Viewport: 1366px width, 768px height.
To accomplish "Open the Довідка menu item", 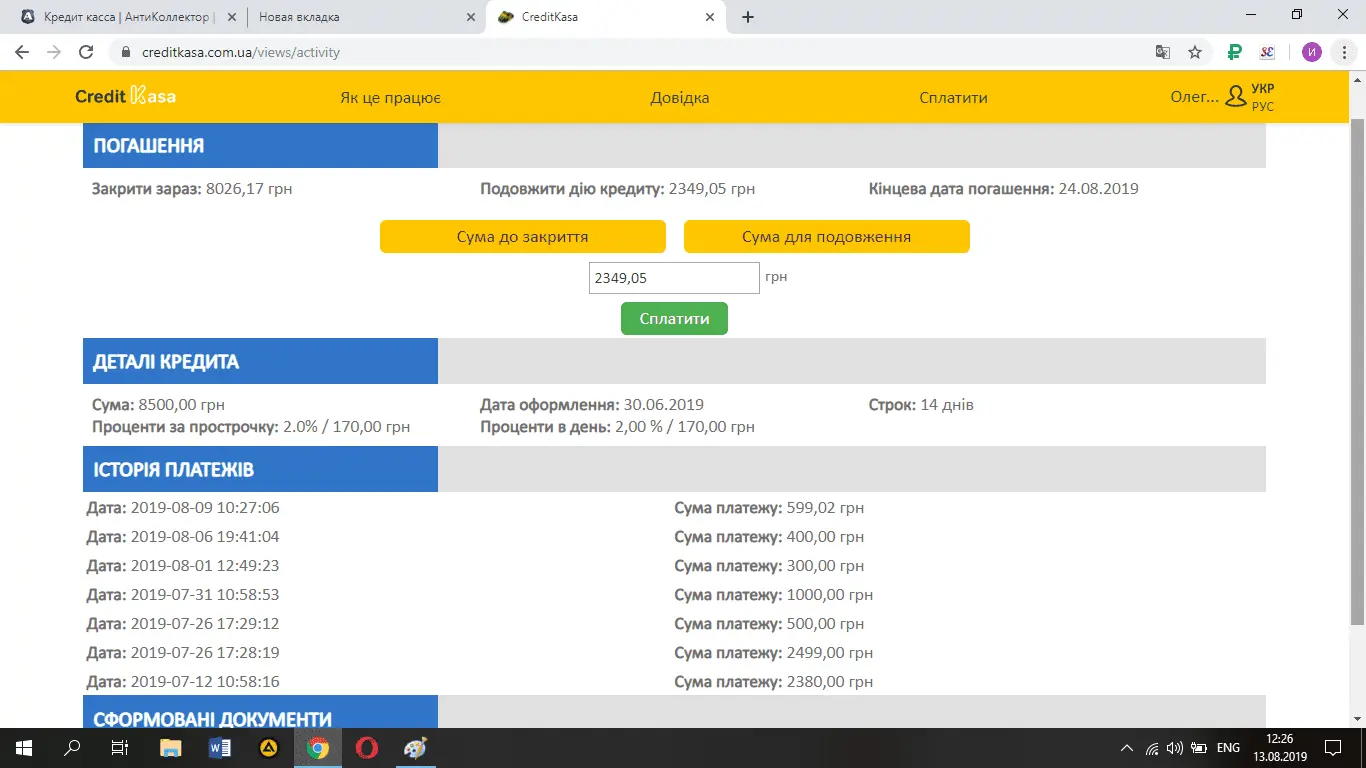I will tap(680, 98).
